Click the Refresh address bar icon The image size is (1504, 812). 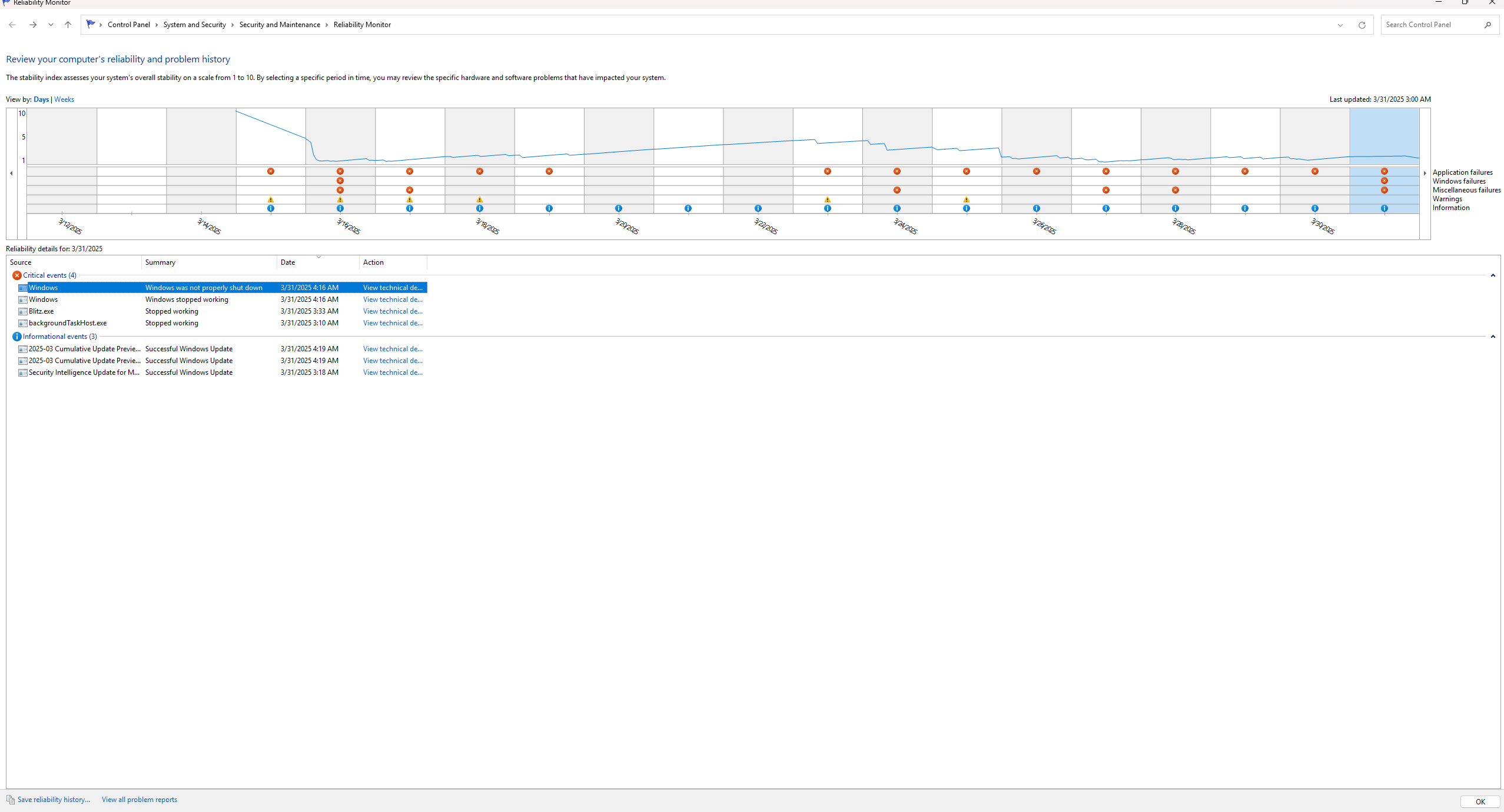[x=1362, y=25]
